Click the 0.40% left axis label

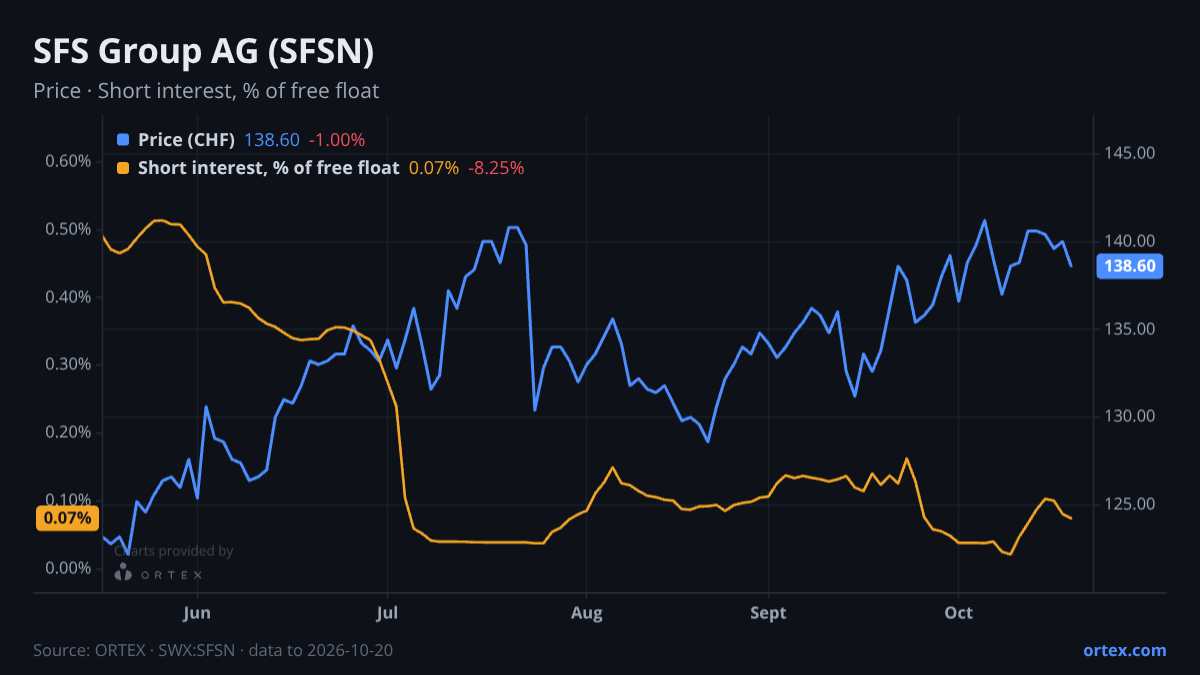[69, 297]
